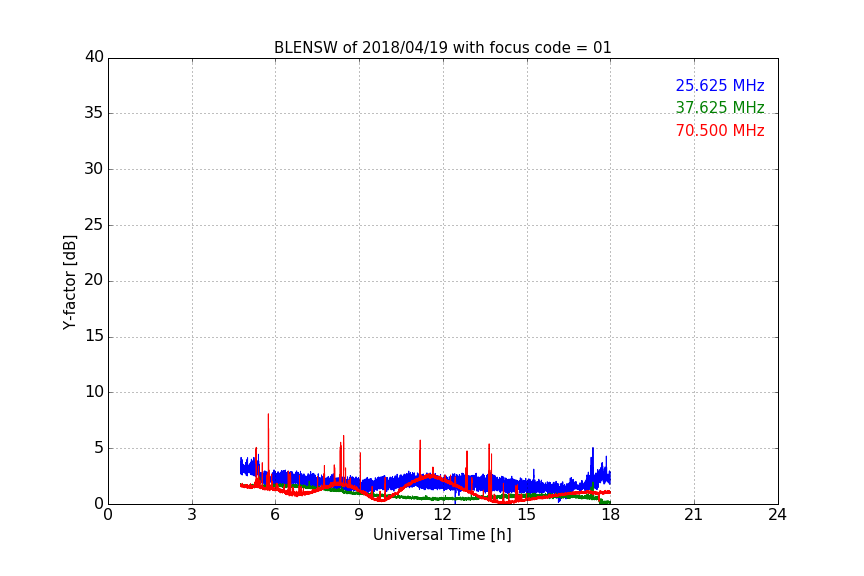The image size is (864, 576).
Task: Click the y-axis tick label 25
Action: click(94, 224)
